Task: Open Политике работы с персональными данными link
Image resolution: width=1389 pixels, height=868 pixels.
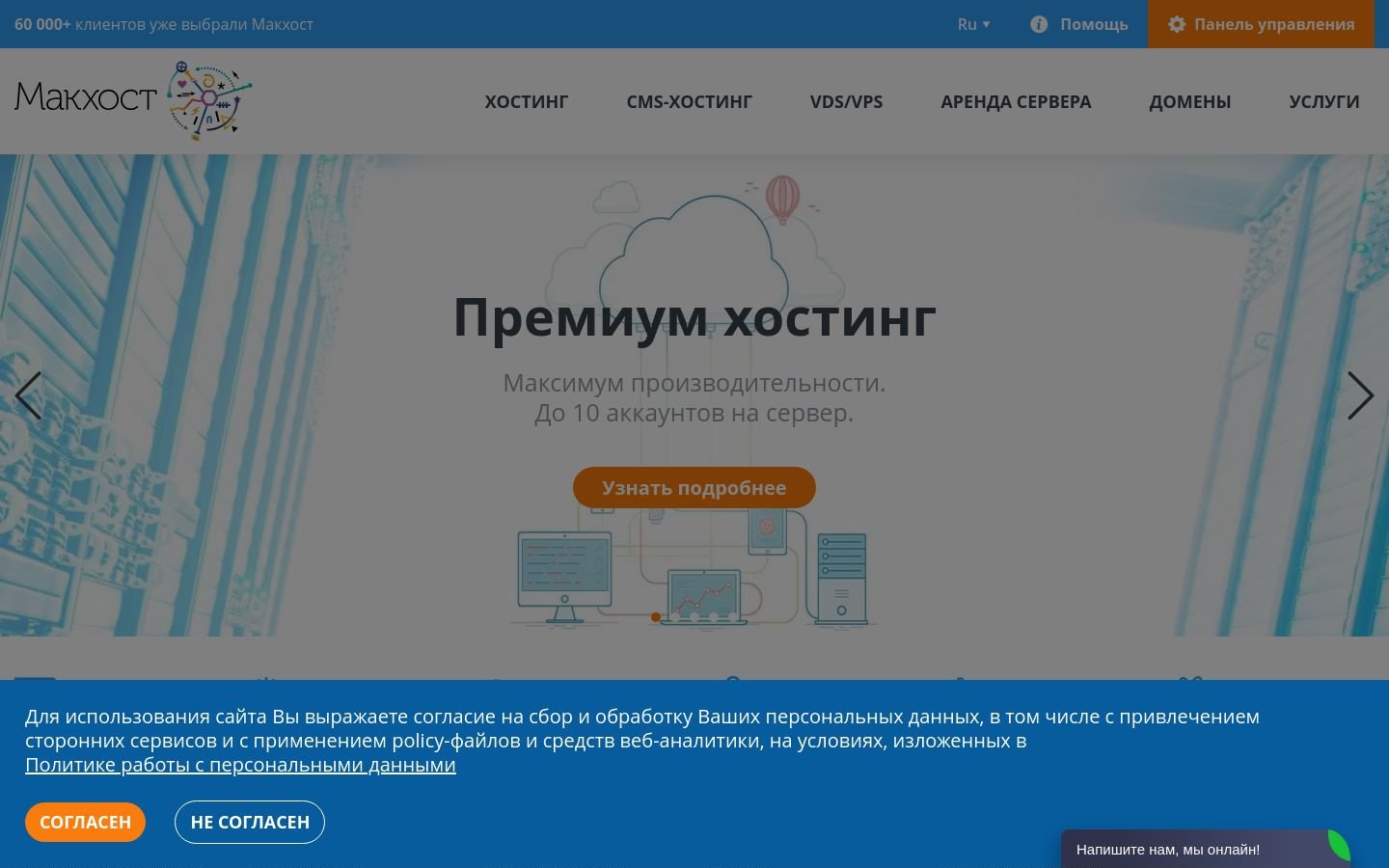Action: coord(240,765)
